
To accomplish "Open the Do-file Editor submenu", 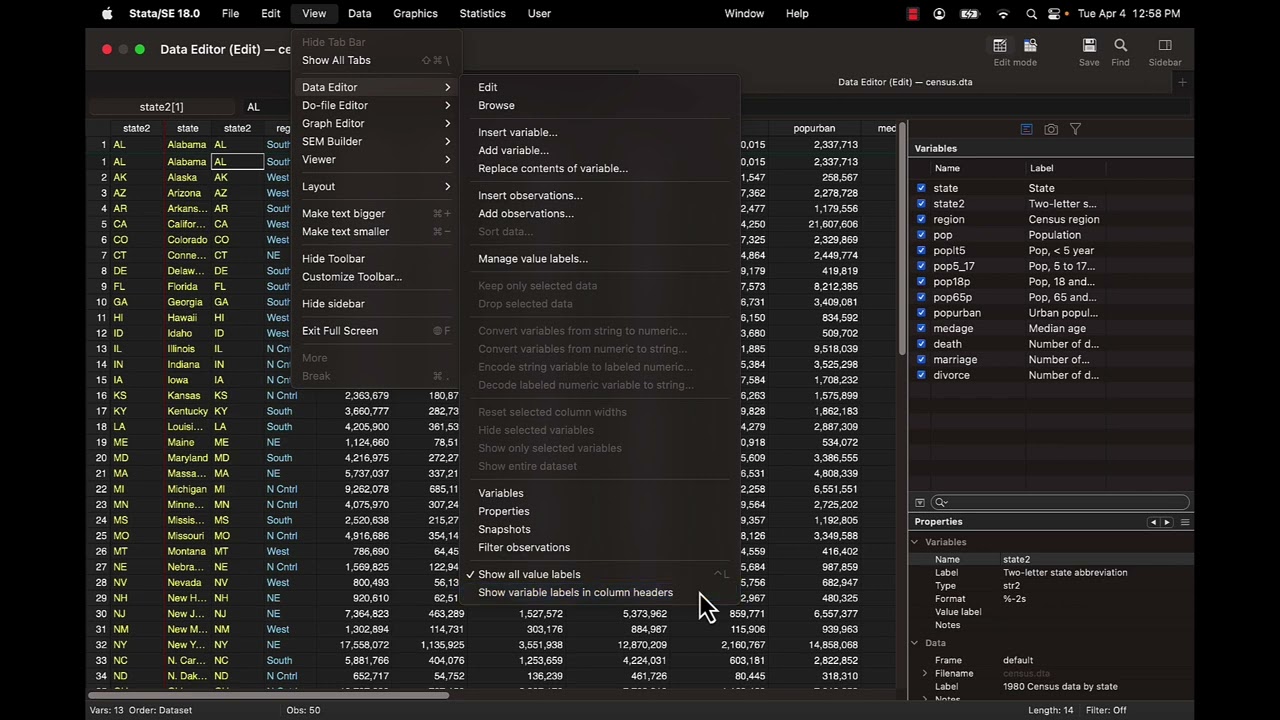I will [376, 105].
